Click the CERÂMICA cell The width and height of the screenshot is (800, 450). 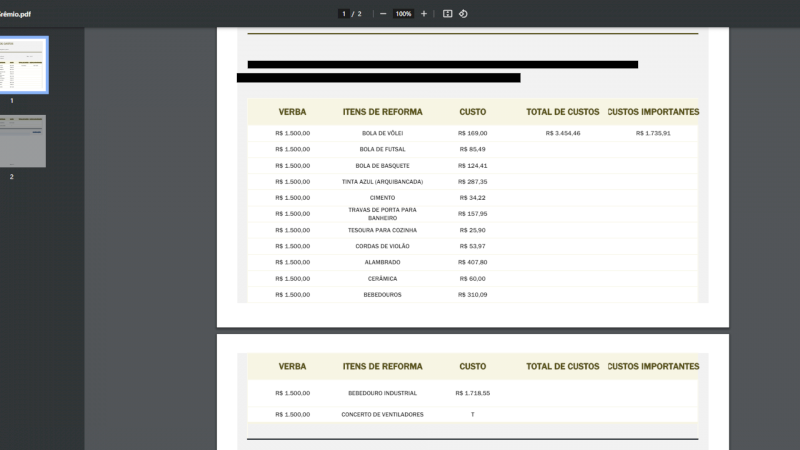[383, 279]
